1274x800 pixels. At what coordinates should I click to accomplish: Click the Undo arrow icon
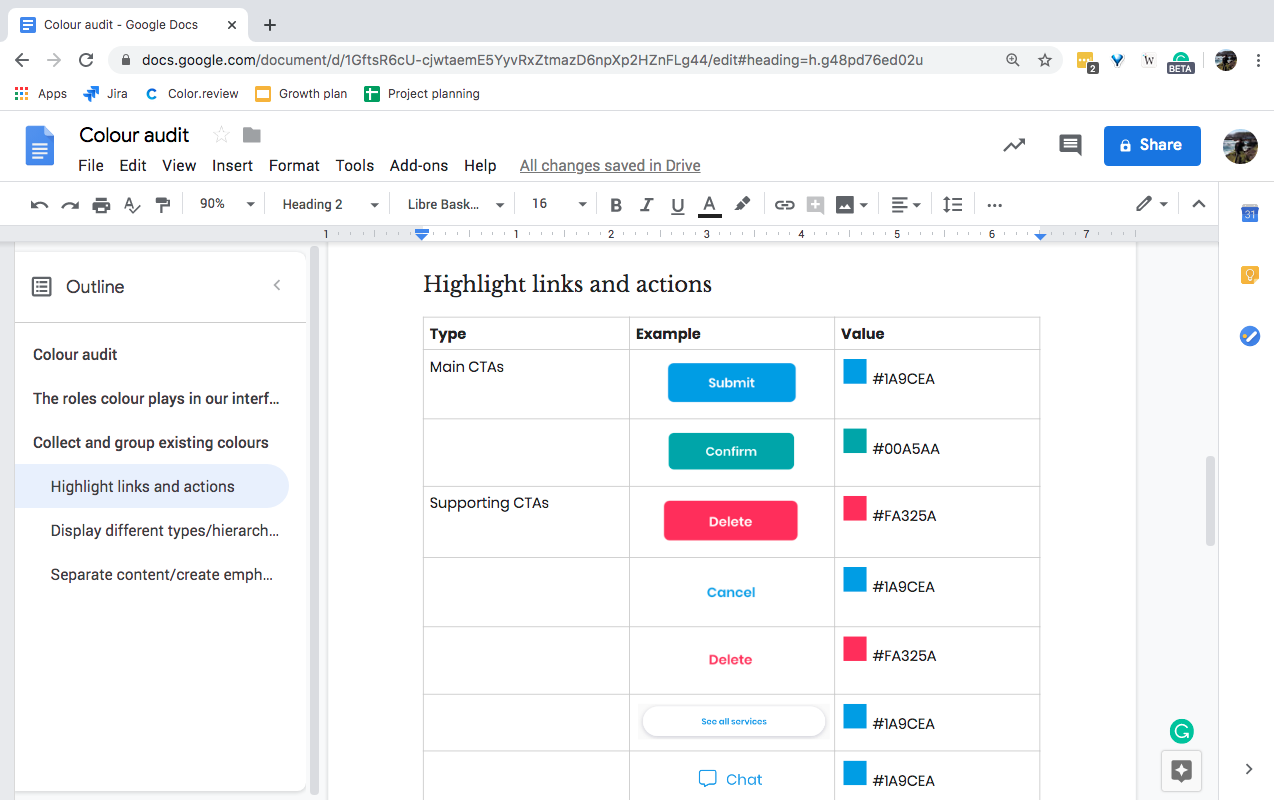pyautogui.click(x=39, y=204)
